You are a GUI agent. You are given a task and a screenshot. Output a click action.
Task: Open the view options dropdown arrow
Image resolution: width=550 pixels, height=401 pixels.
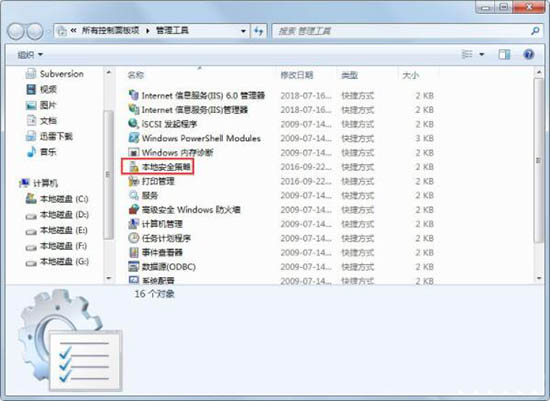[x=482, y=54]
